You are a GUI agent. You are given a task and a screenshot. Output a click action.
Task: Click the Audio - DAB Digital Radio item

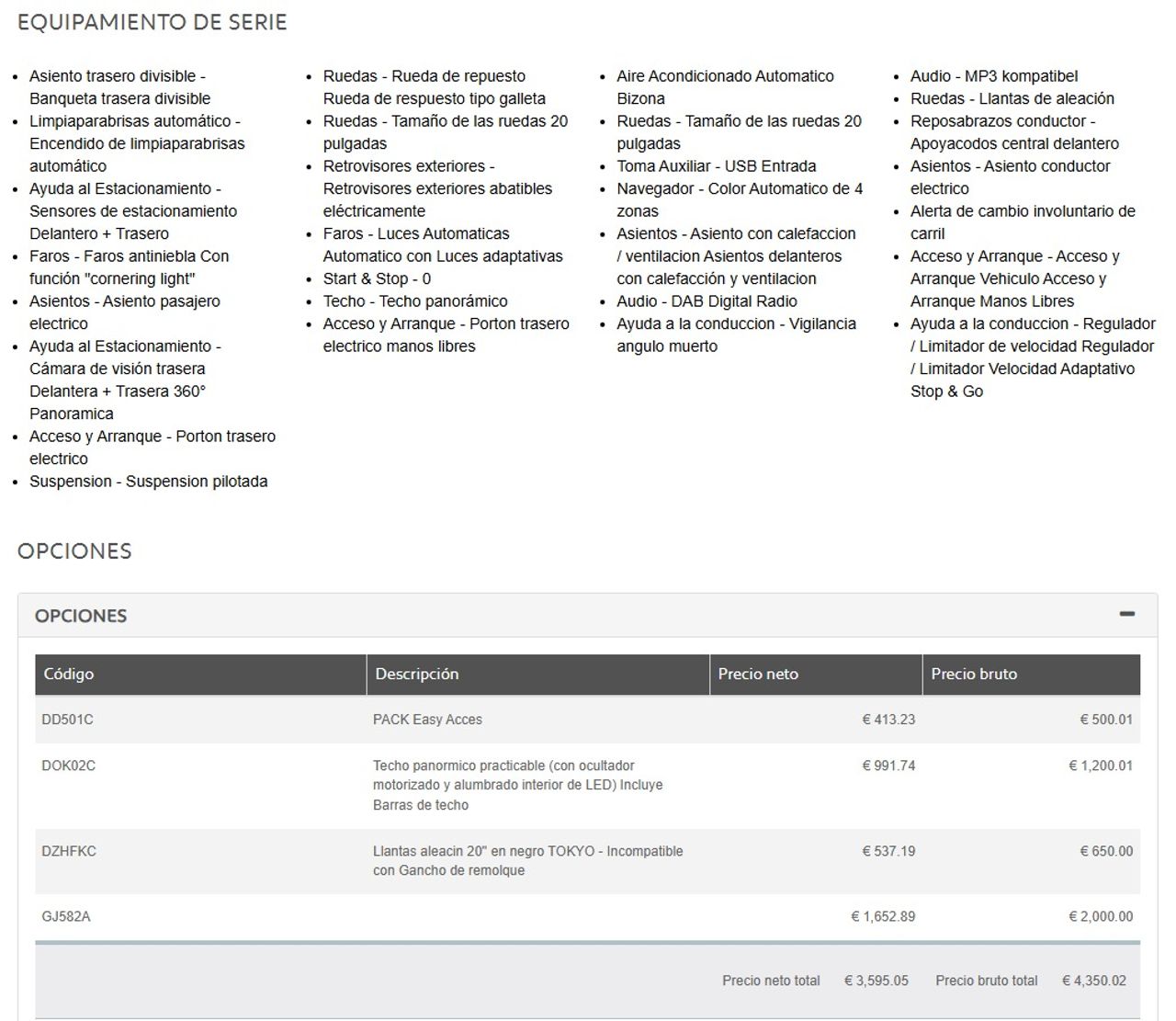point(707,301)
